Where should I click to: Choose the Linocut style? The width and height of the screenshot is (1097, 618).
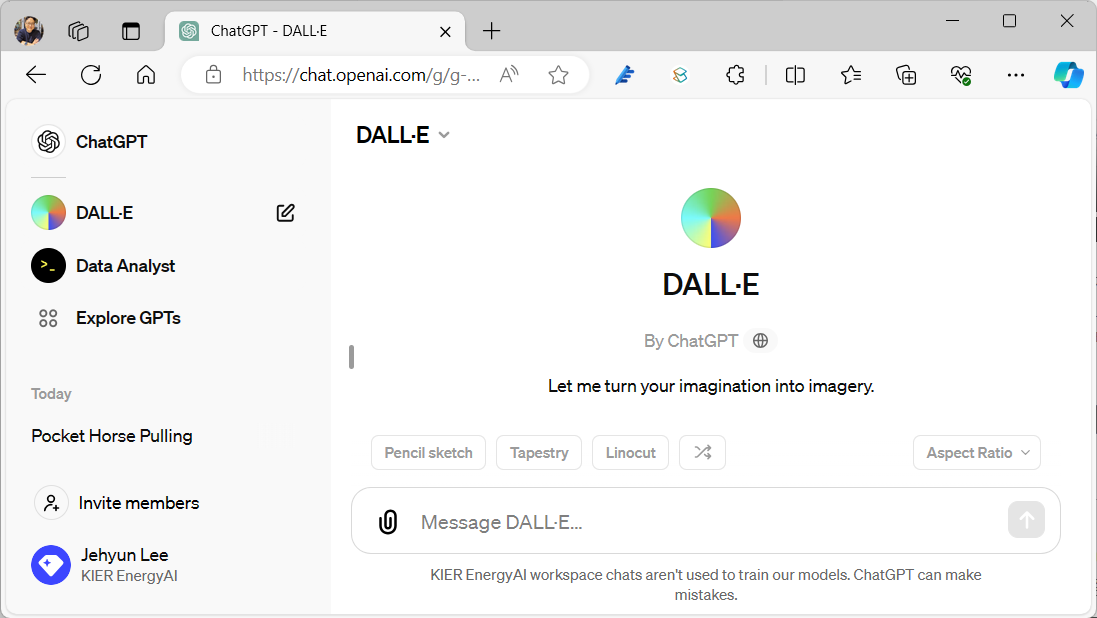tap(630, 453)
